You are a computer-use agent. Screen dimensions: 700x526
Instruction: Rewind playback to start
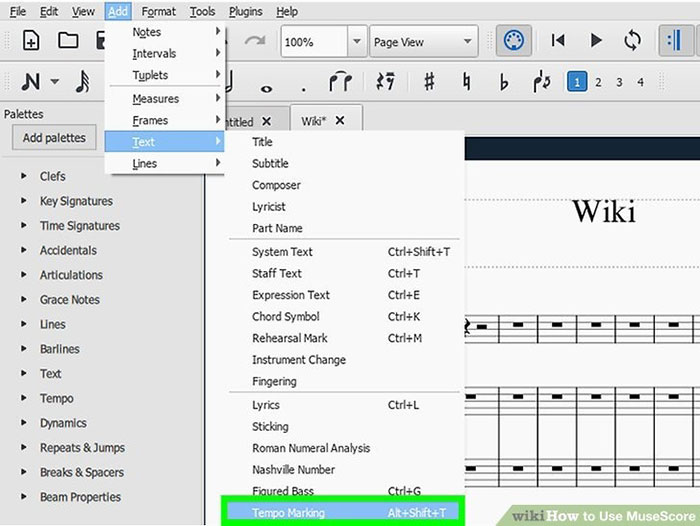tap(558, 41)
